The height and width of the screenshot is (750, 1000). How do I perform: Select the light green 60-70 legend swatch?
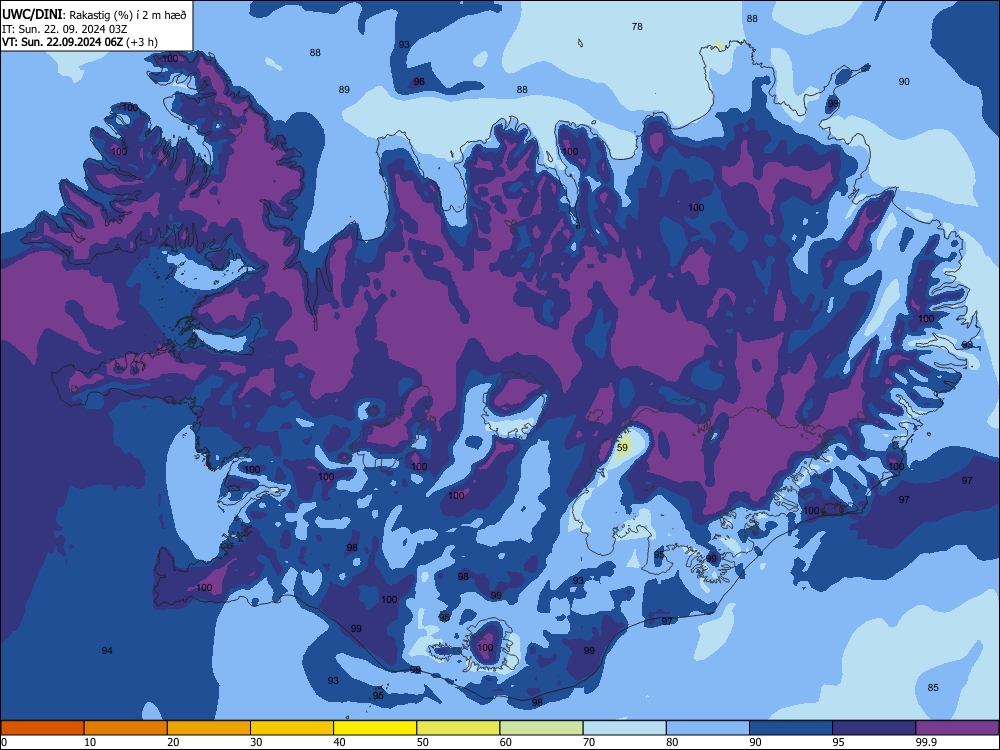pos(541,728)
